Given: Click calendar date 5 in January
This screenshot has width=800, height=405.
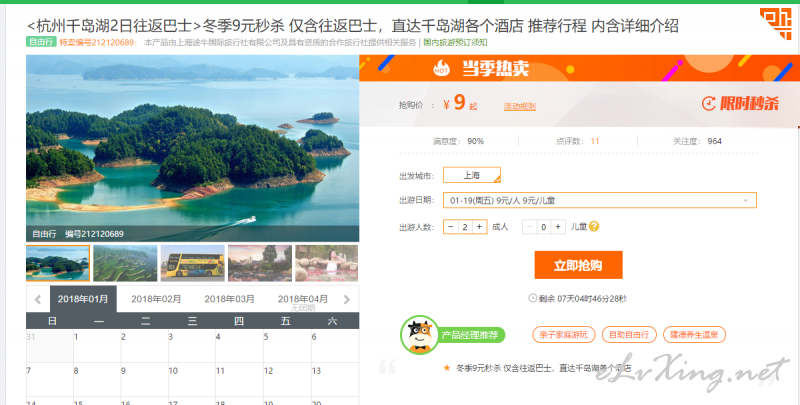Looking at the screenshot, I should [287, 346].
